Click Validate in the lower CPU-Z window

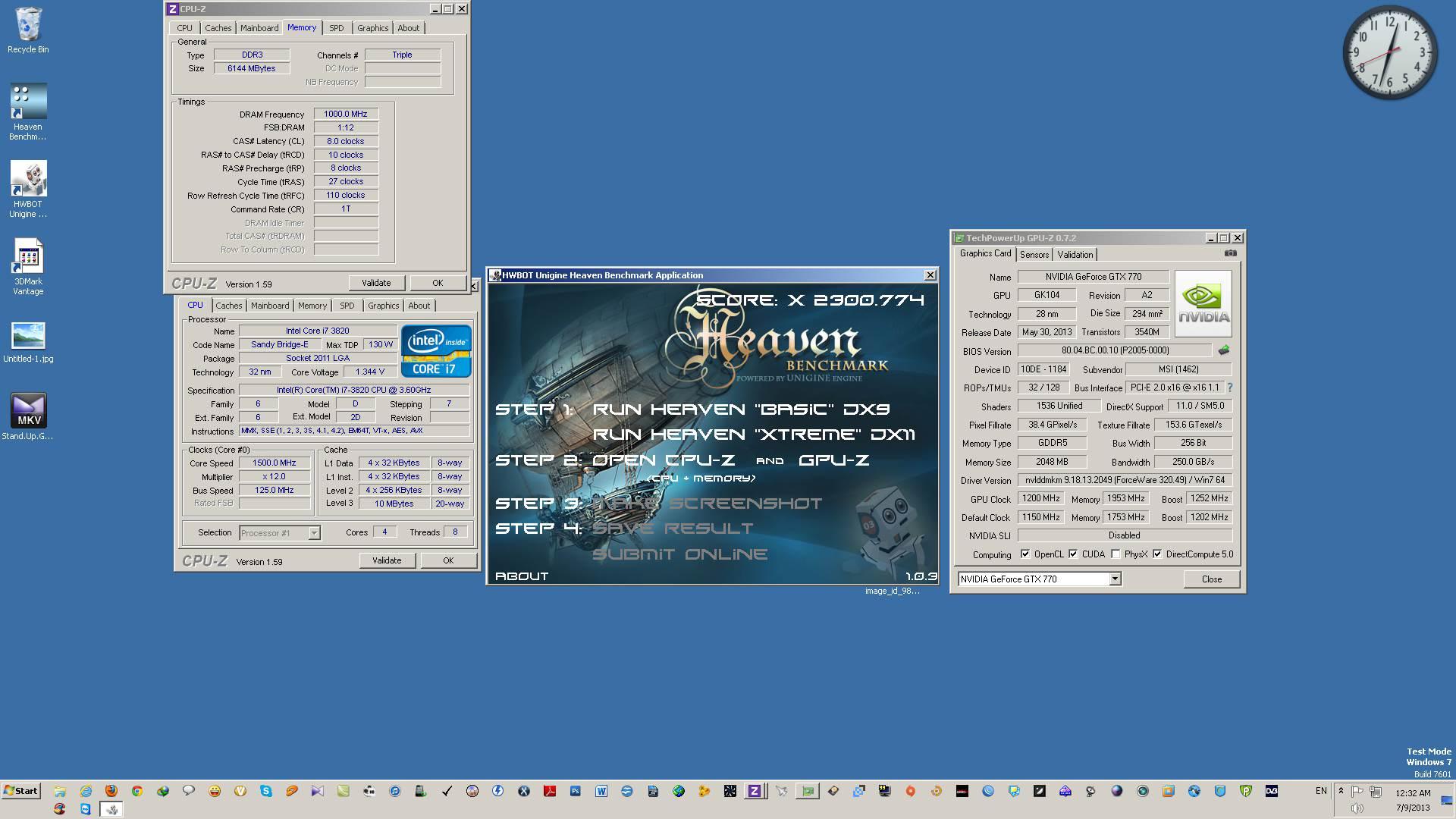[387, 560]
